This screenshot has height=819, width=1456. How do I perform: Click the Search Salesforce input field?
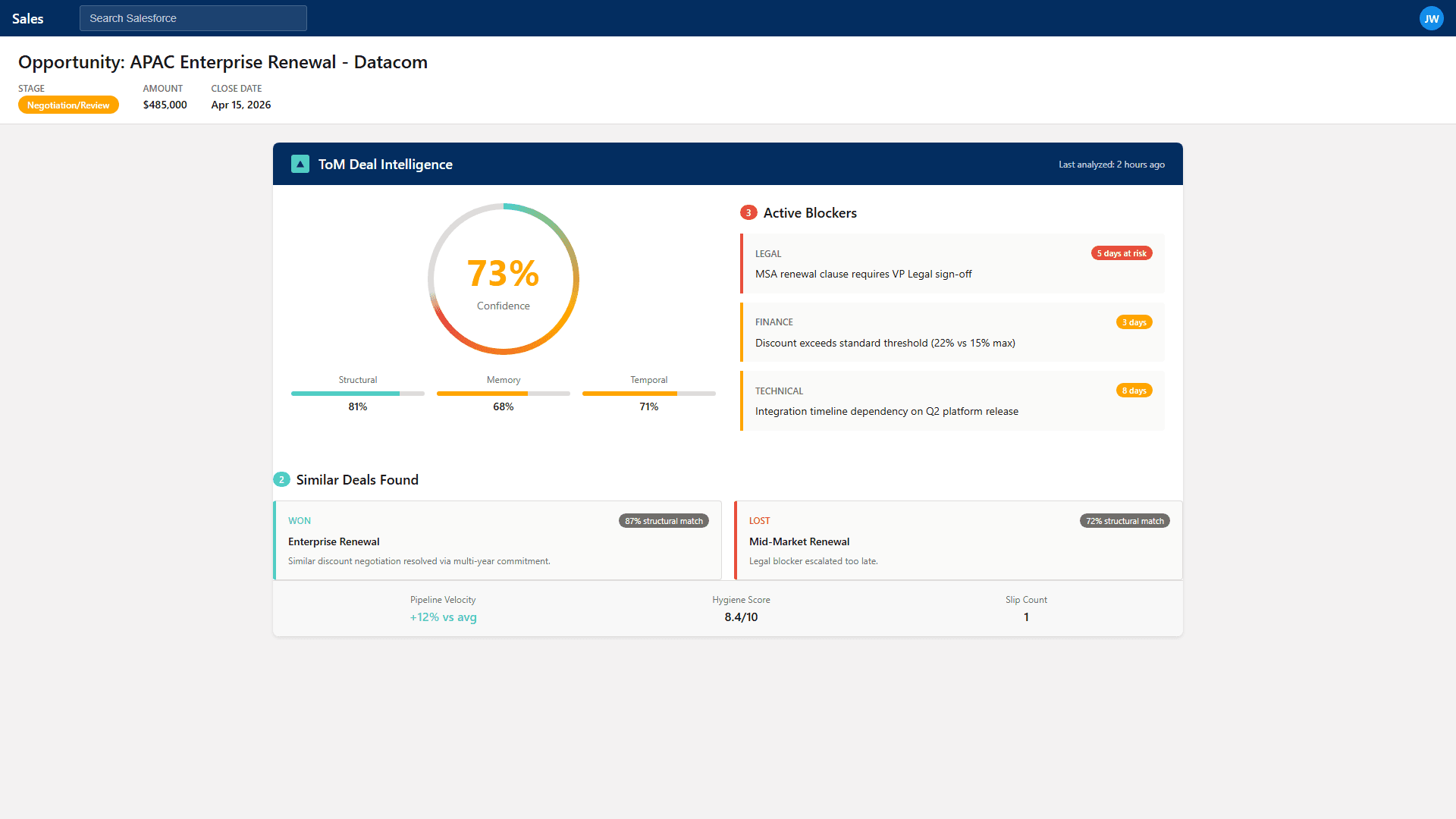[x=193, y=18]
